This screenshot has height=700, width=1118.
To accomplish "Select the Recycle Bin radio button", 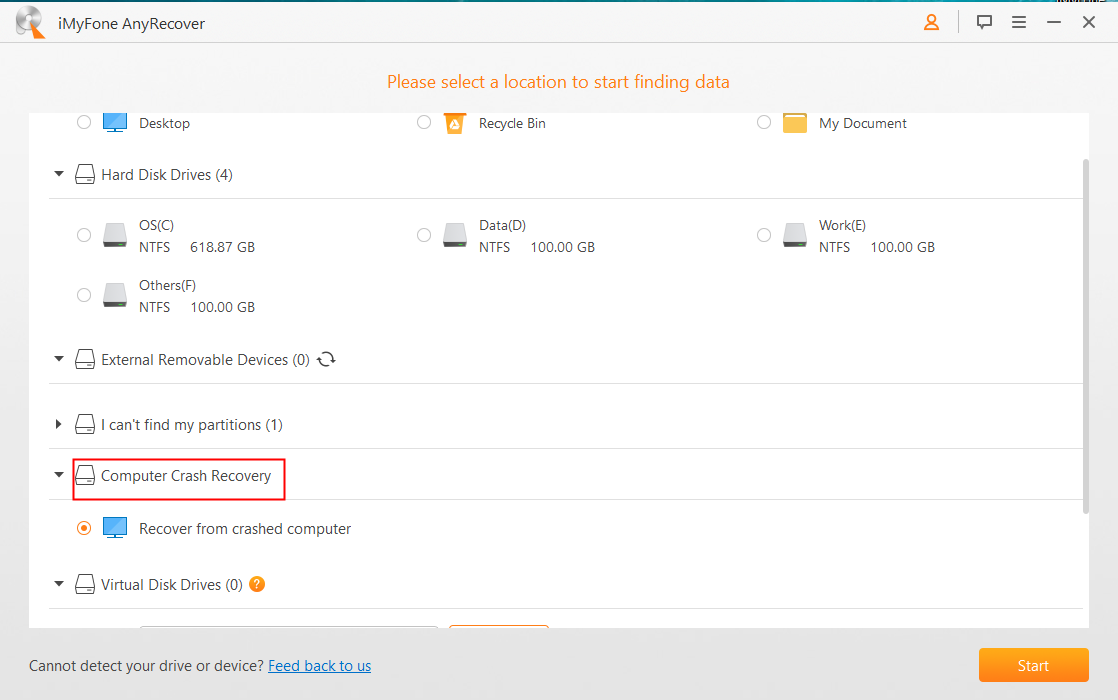I will pyautogui.click(x=424, y=123).
